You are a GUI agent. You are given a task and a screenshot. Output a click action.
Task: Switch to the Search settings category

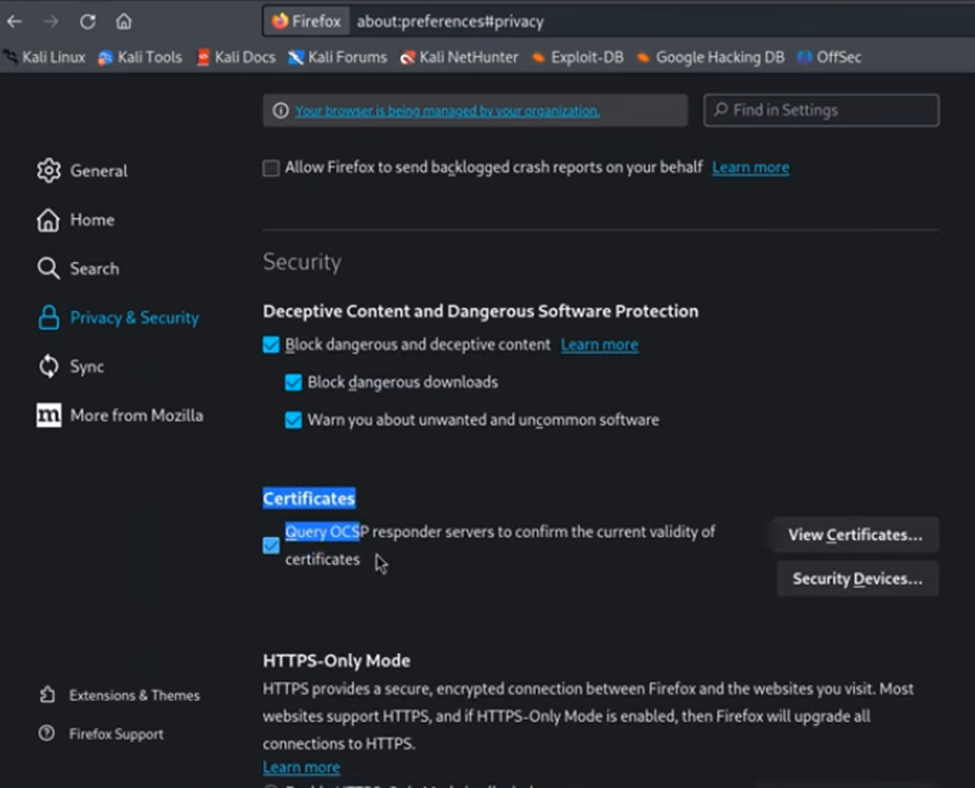95,269
